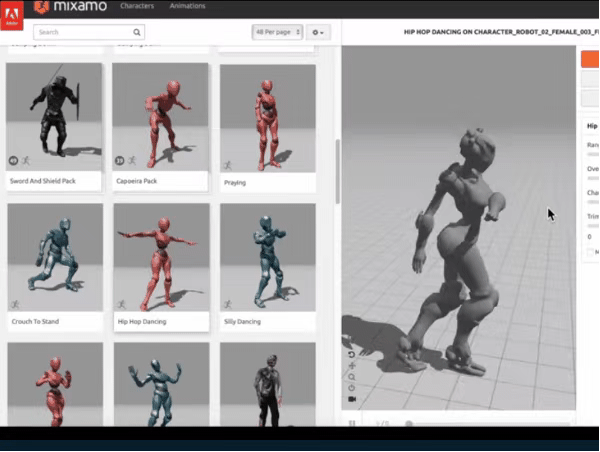
Task: Click running figure icon on Capoeira Pack
Action: (132, 161)
